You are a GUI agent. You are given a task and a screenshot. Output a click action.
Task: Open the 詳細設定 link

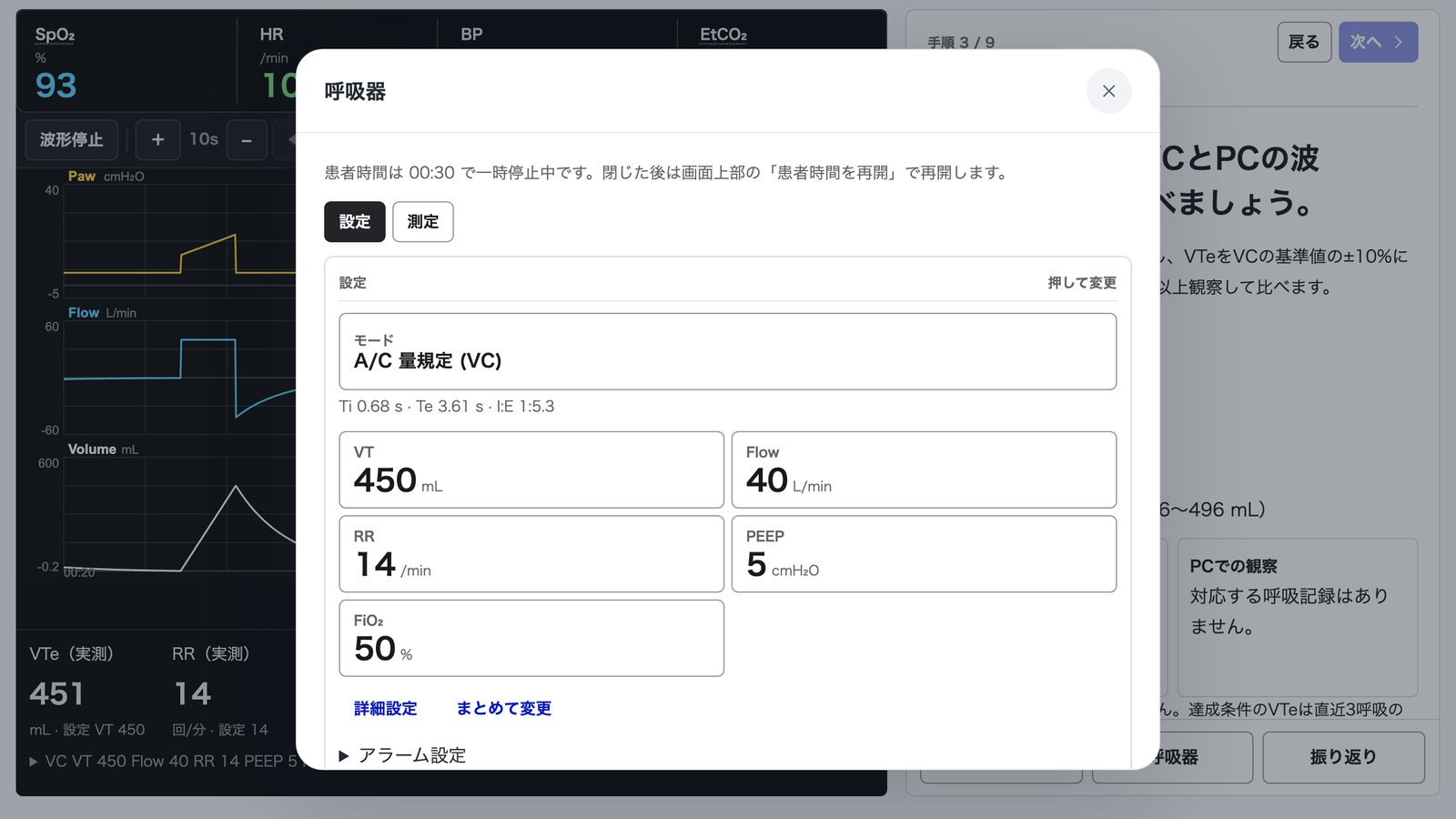[x=386, y=708]
